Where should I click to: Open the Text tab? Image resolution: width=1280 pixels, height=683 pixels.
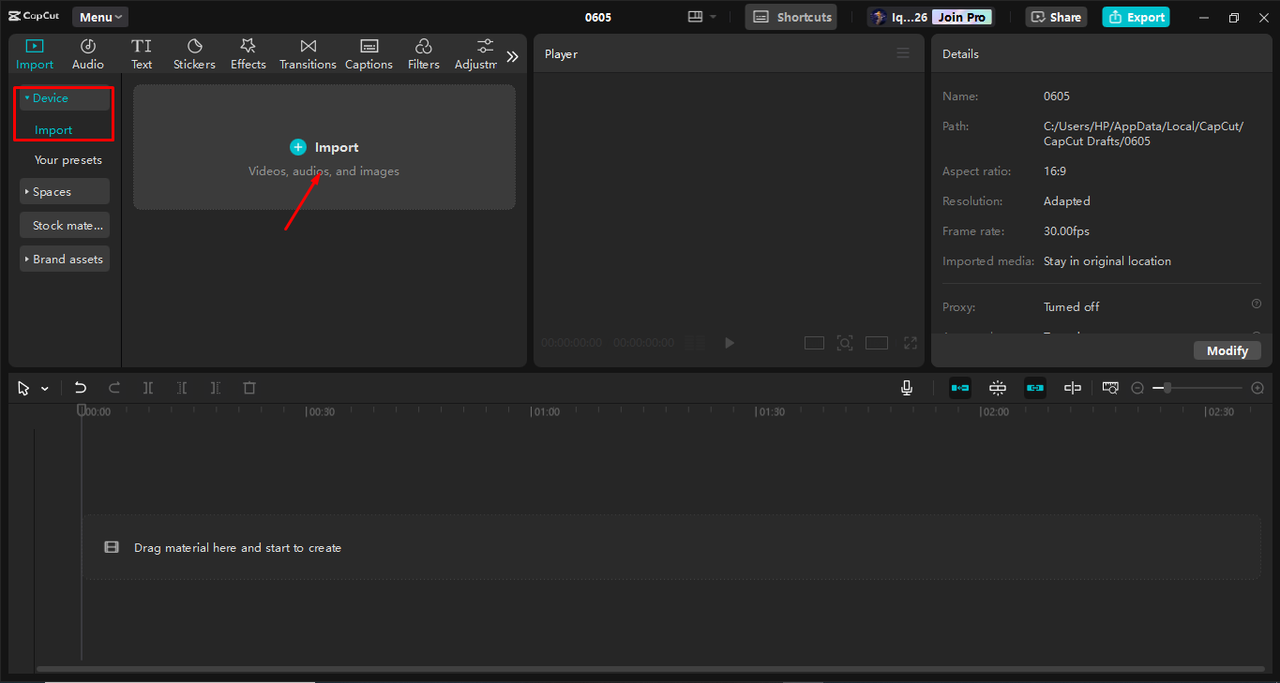(x=142, y=54)
